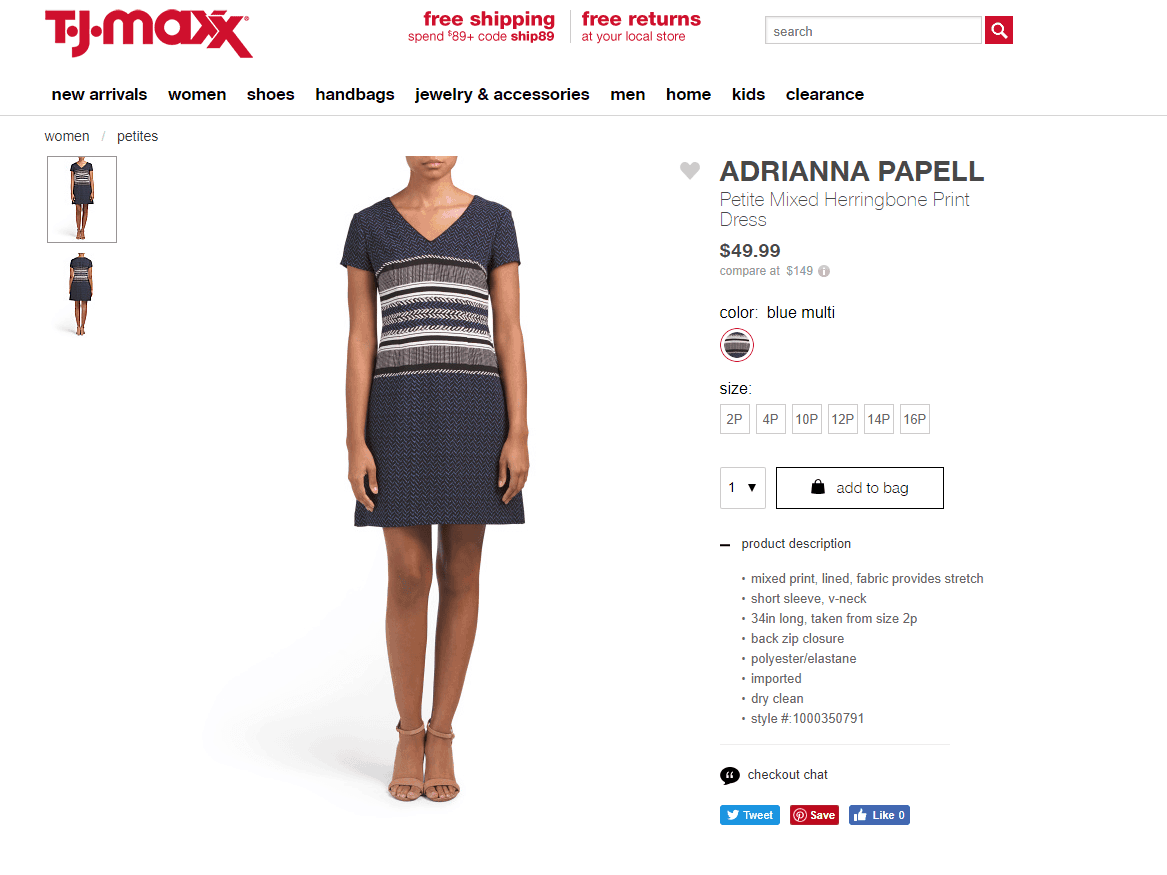Choose size 16P
Viewport: 1167px width, 875px height.
[915, 420]
